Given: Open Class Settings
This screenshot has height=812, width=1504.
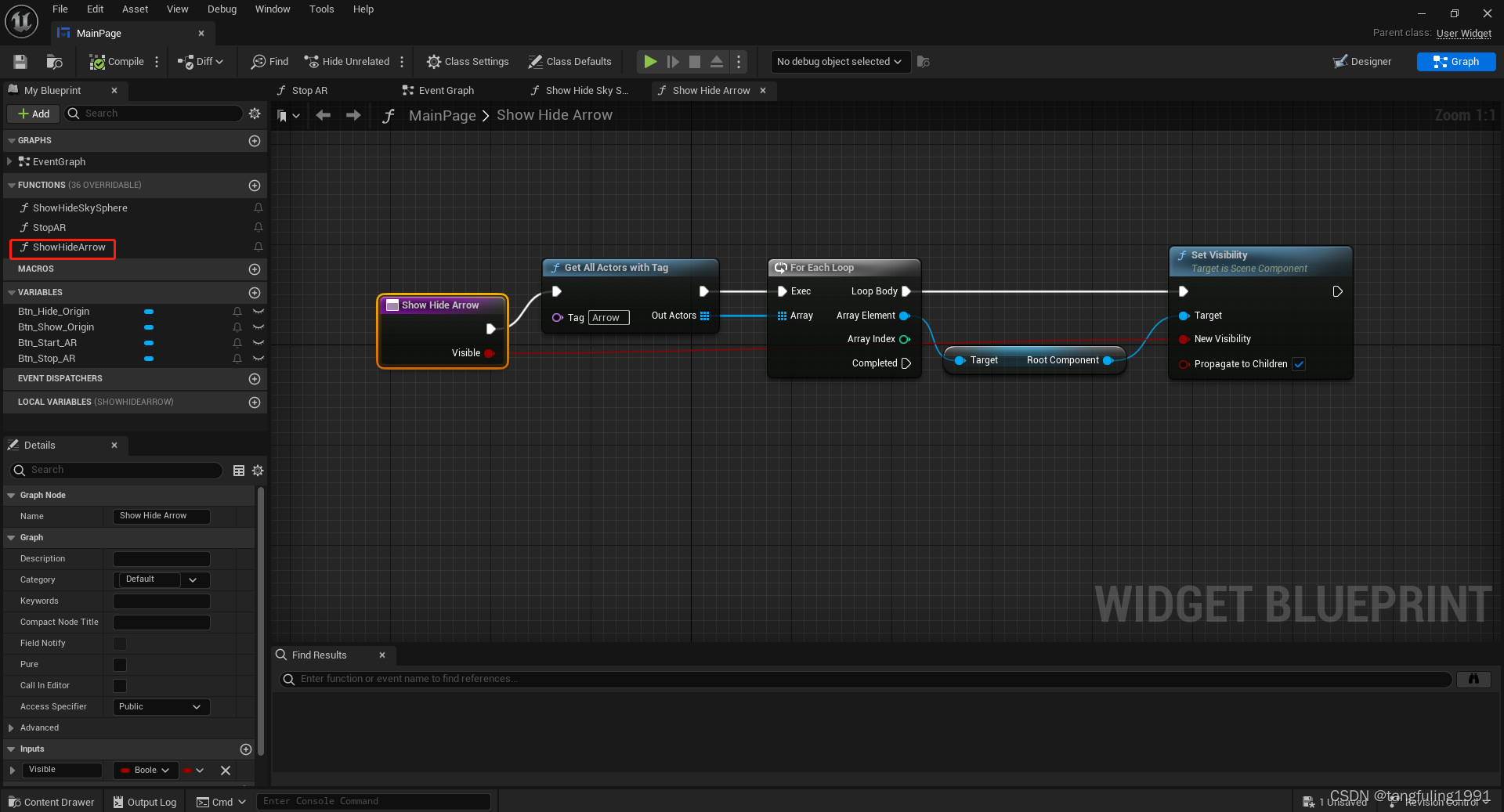Looking at the screenshot, I should click(468, 62).
